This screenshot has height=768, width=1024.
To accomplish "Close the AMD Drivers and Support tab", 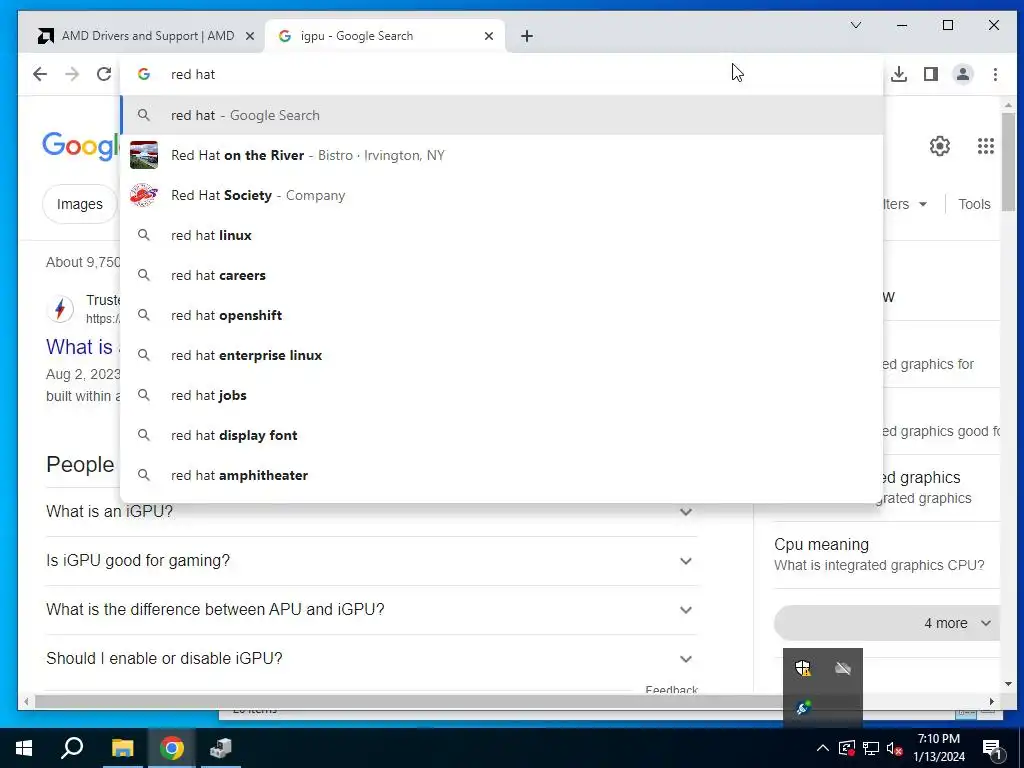I will pyautogui.click(x=249, y=36).
